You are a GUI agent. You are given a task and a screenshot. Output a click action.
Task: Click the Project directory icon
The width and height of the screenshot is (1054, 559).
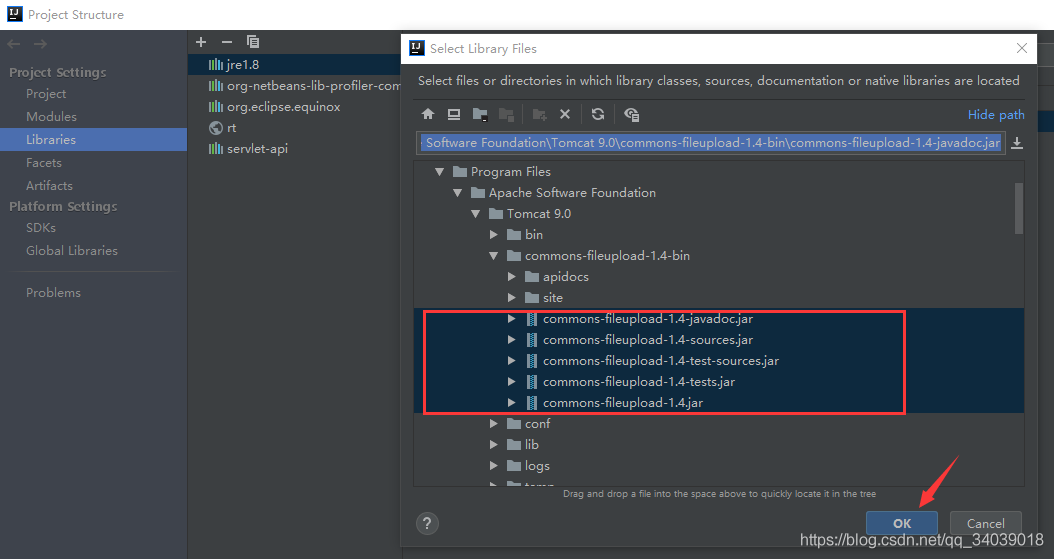[x=480, y=114]
